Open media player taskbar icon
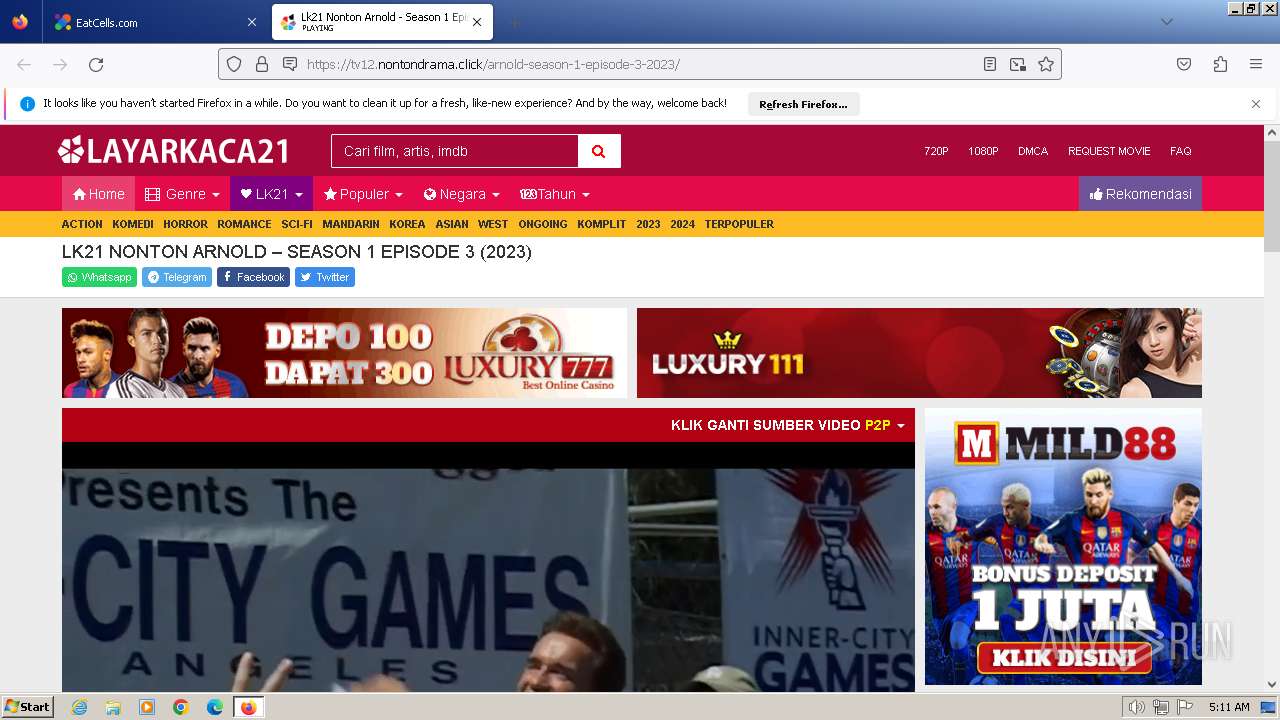This screenshot has width=1280, height=720. (x=147, y=707)
